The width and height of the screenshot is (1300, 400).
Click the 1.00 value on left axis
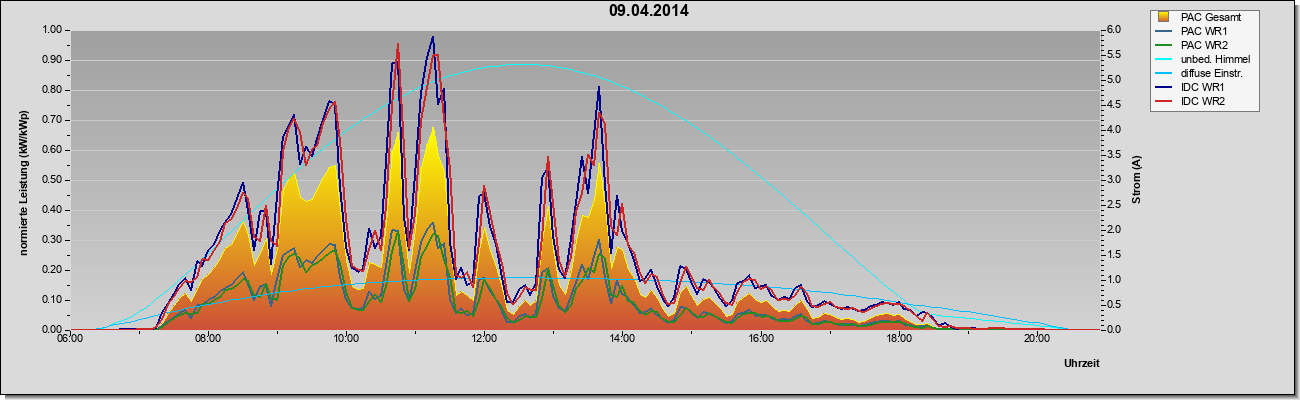point(51,30)
